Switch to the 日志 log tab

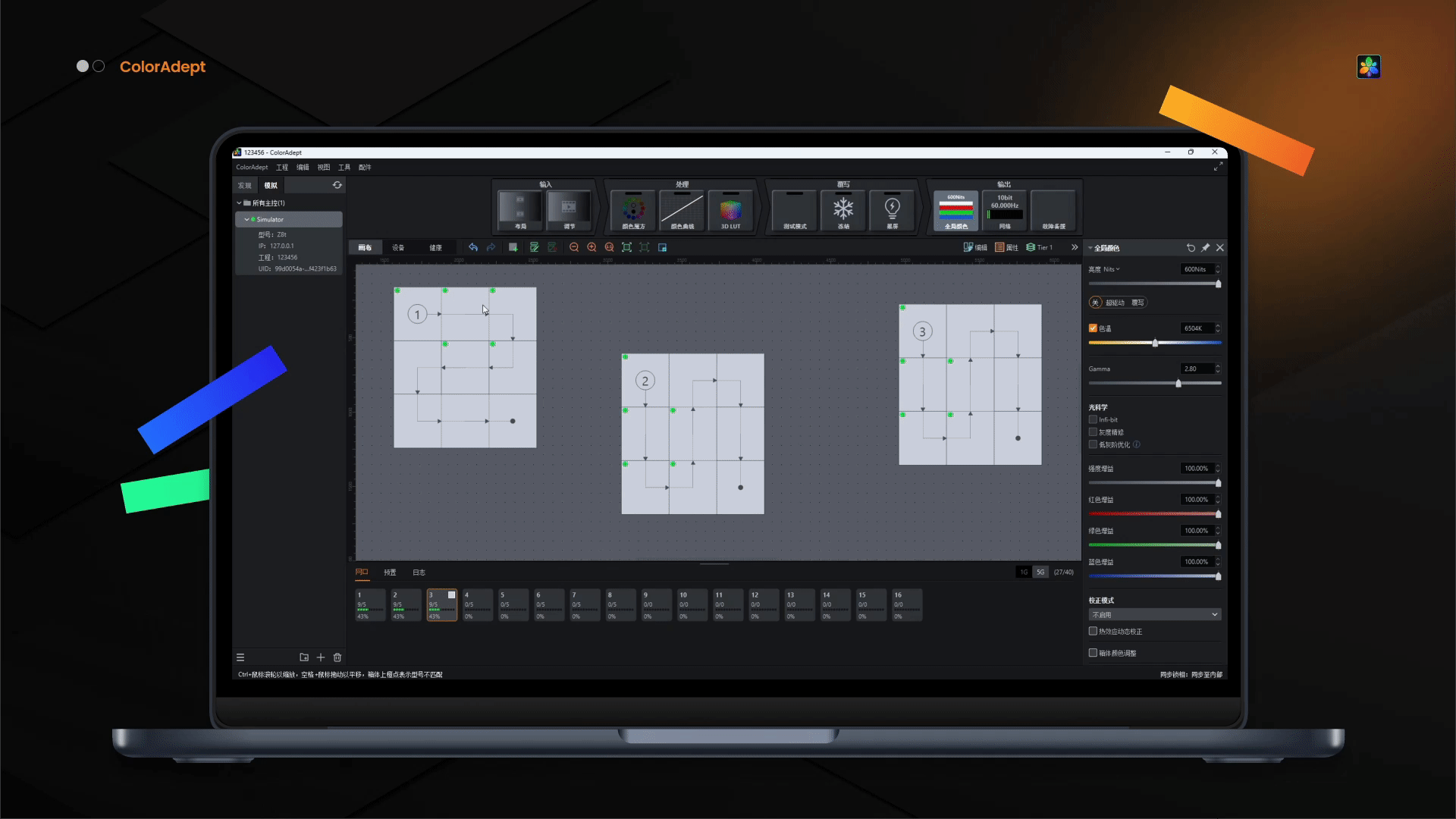point(419,573)
